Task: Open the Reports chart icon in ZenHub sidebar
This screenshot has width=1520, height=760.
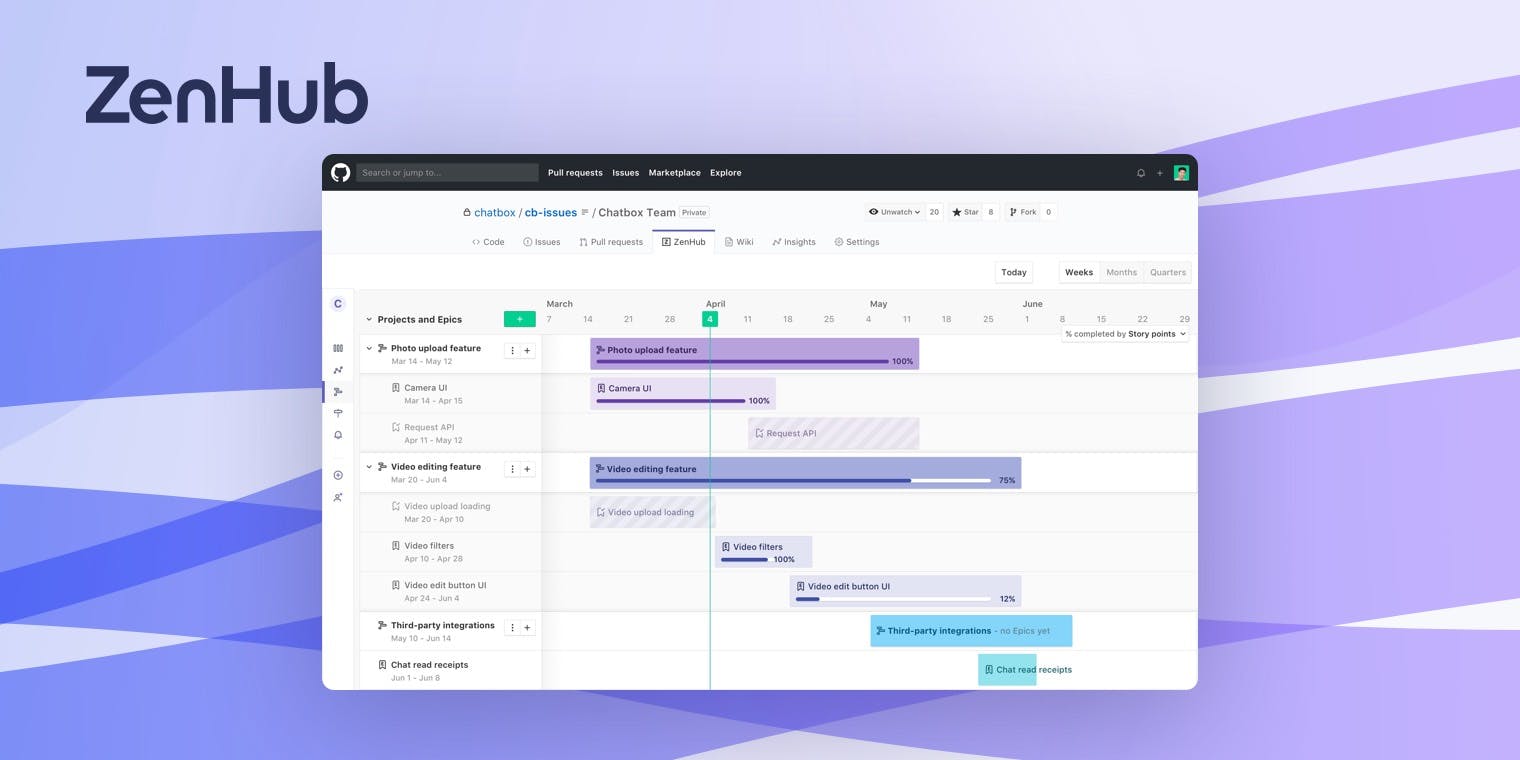Action: 338,370
